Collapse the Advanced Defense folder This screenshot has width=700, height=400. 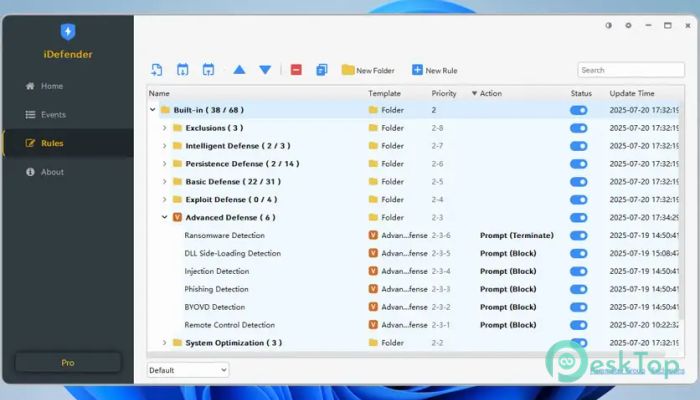164,217
